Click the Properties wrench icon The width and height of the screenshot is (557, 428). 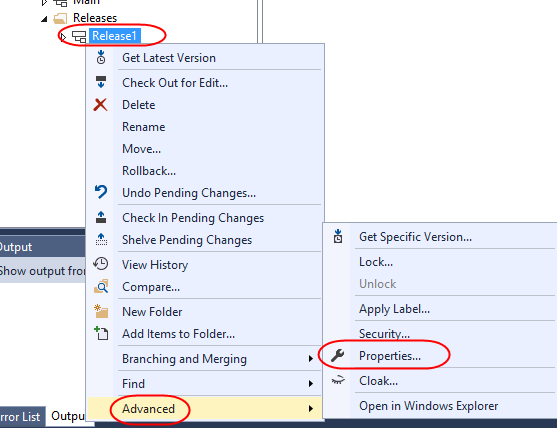[x=337, y=355]
